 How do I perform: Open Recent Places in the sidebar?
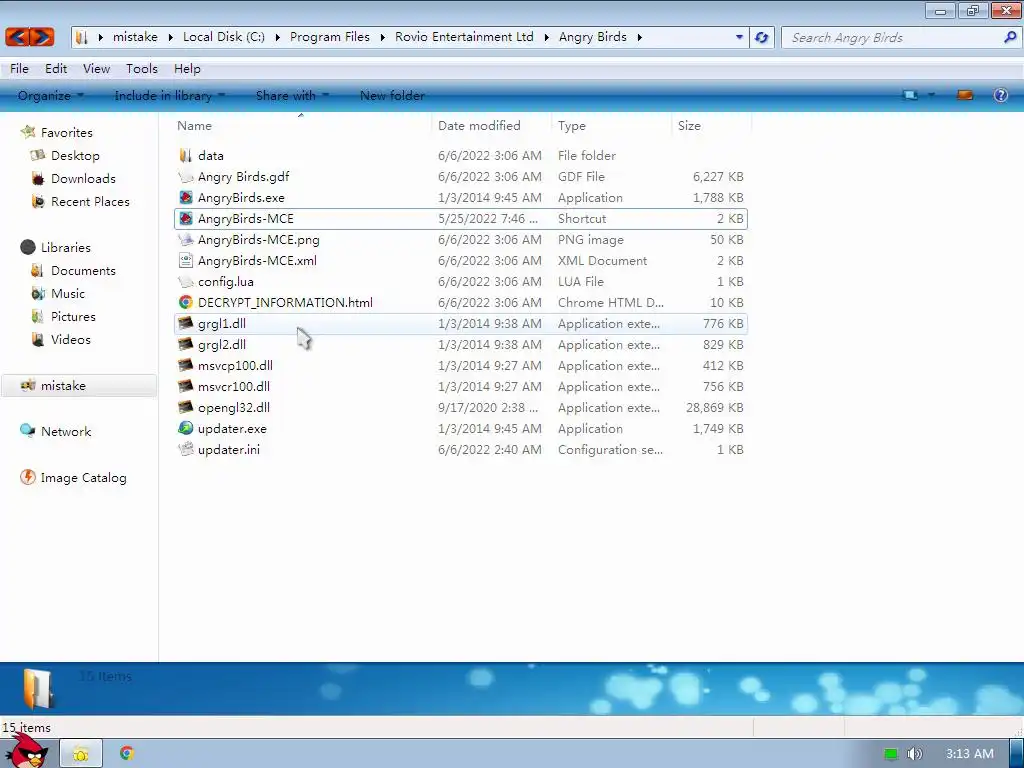point(90,201)
